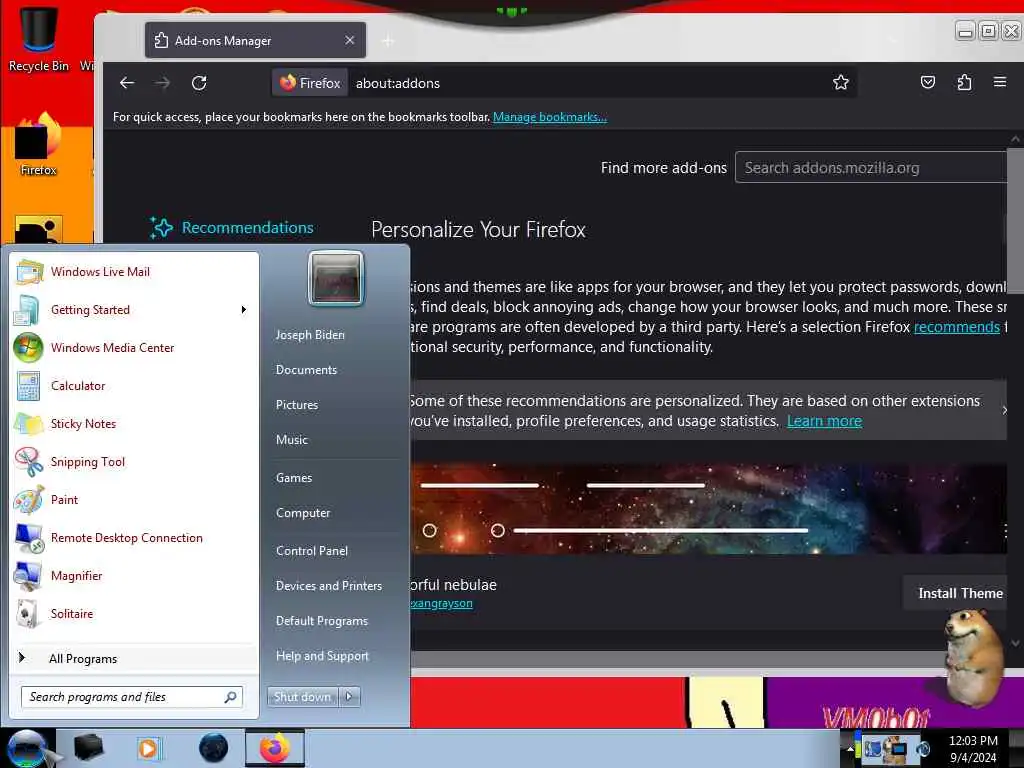
Task: Click the about:addons address bar text
Action: [x=398, y=83]
